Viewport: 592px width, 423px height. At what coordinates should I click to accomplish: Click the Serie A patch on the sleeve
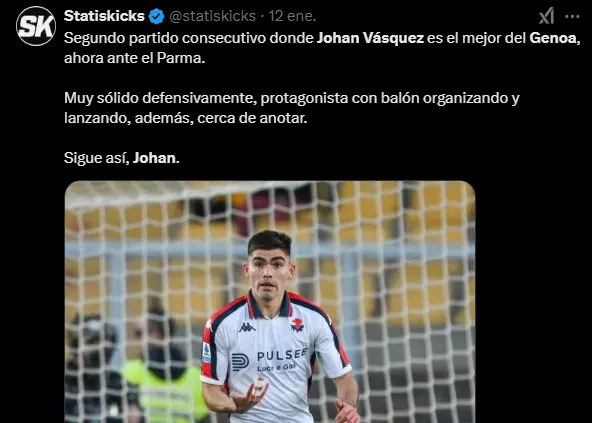point(206,353)
